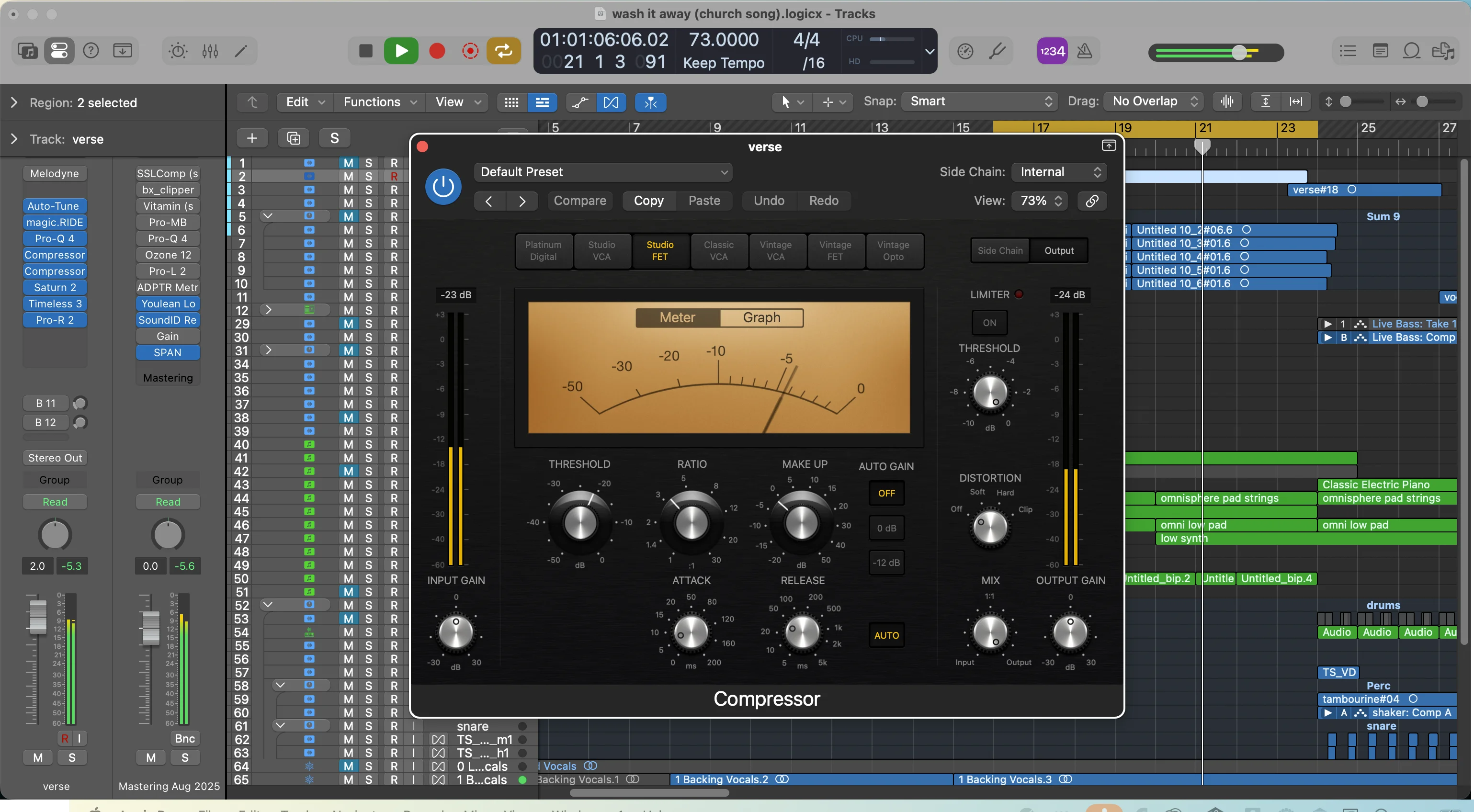Click the Compare button in the plugin
The width and height of the screenshot is (1474, 812).
coord(579,200)
